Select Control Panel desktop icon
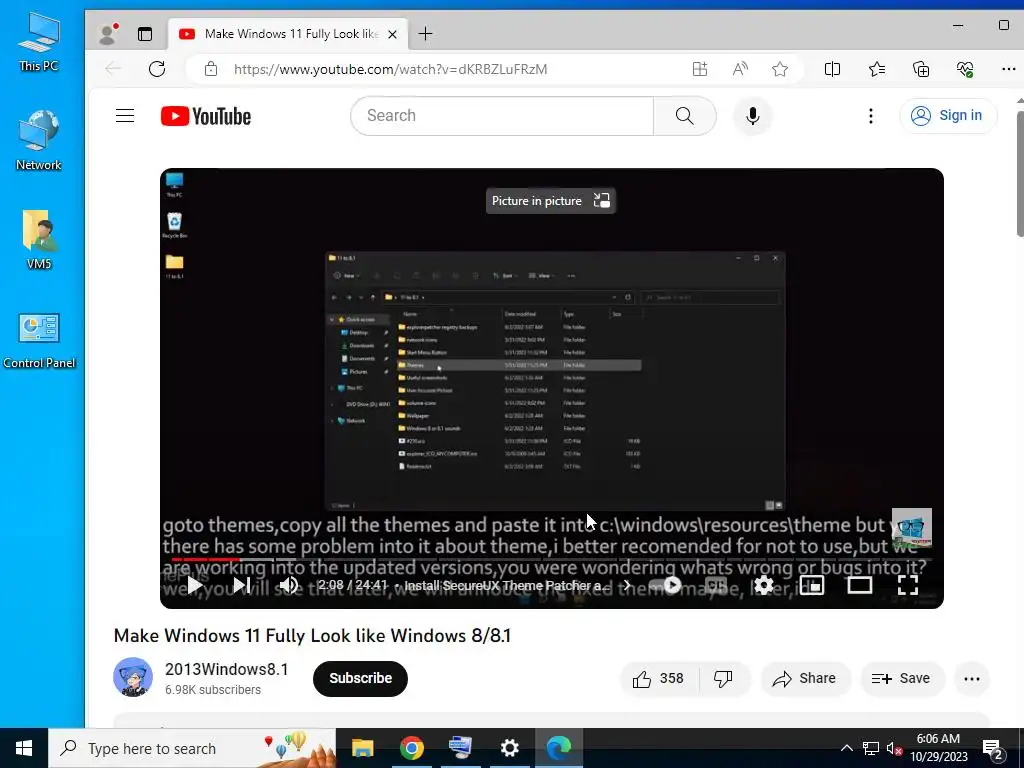1024x768 pixels. click(39, 341)
